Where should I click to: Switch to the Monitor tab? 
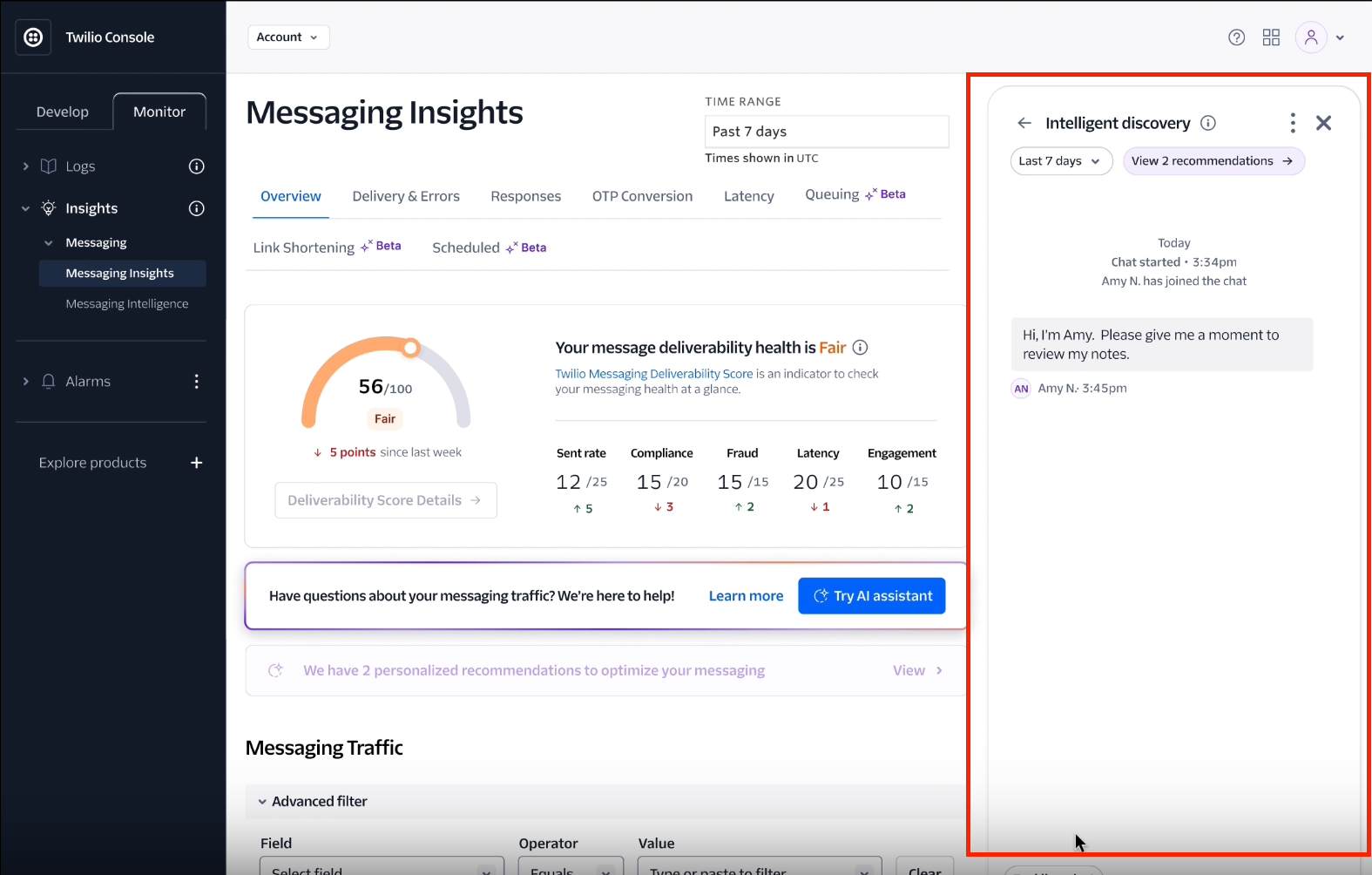coord(159,112)
